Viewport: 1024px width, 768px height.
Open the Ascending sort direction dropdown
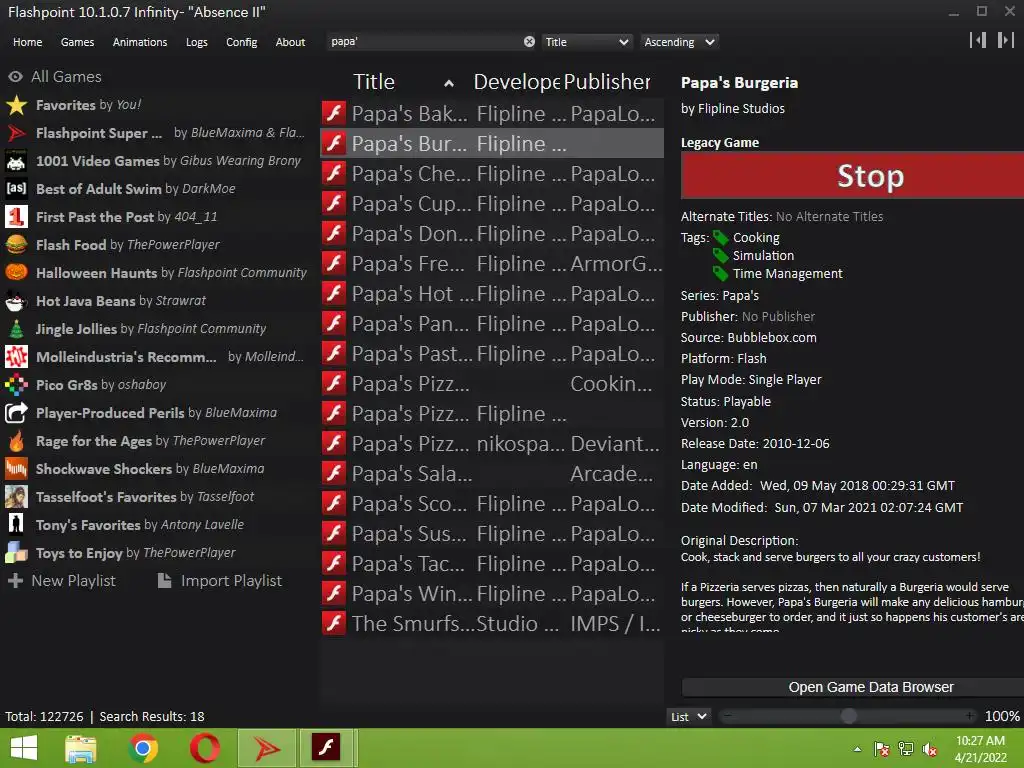click(x=679, y=42)
